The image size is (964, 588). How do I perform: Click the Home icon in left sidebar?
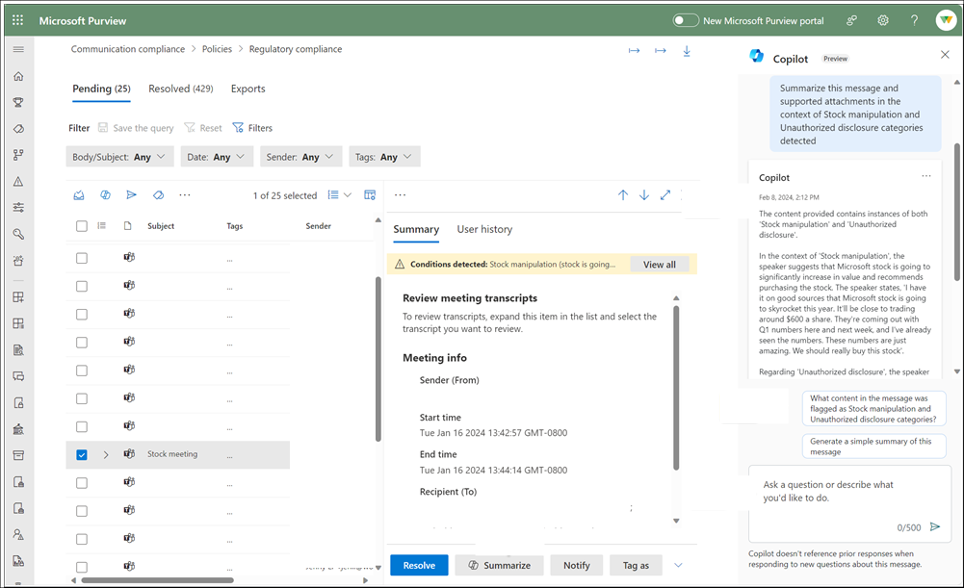18,76
